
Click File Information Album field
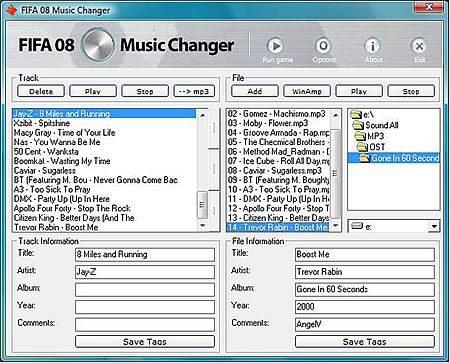(365, 290)
